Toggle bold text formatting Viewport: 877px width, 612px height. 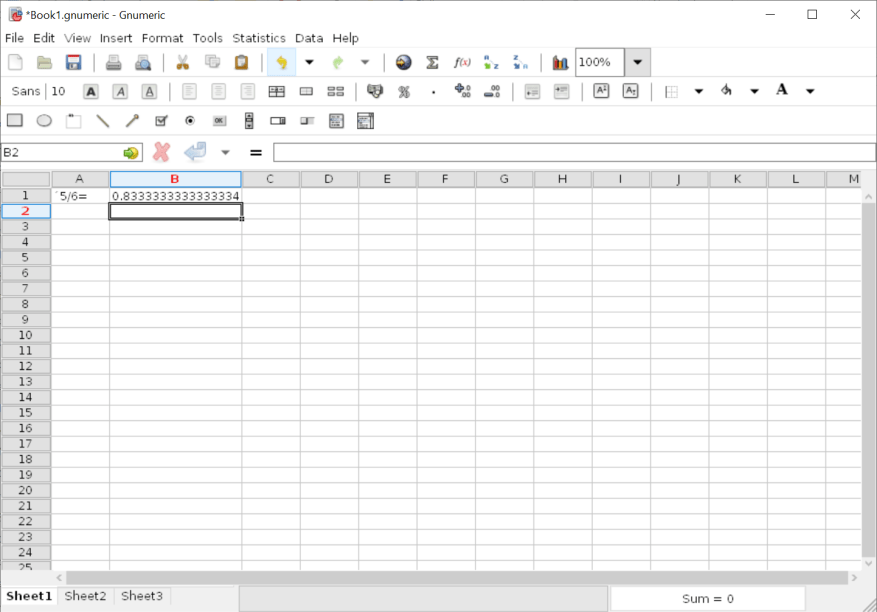91,91
